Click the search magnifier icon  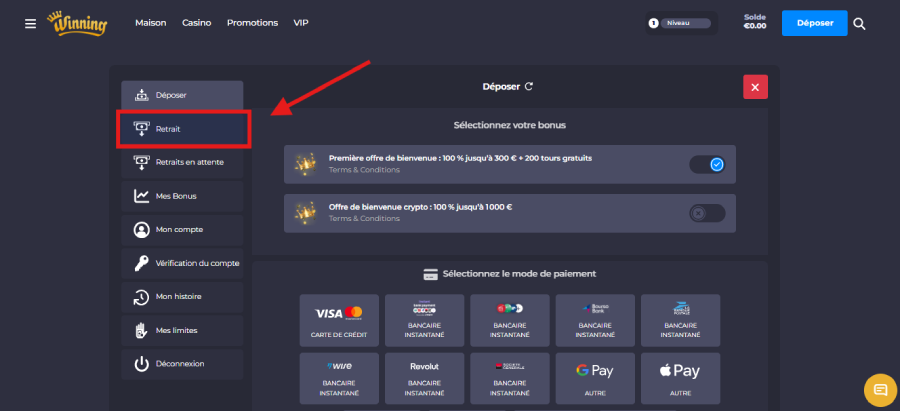coord(860,23)
